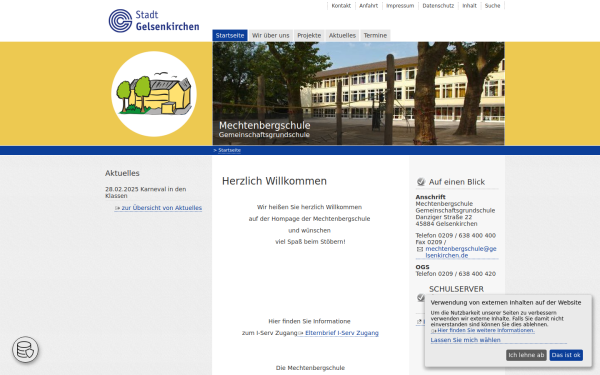Viewport: 600px width, 375px height.
Task: Open the Elternbrief I-Serv Zugang link
Action: (339, 333)
